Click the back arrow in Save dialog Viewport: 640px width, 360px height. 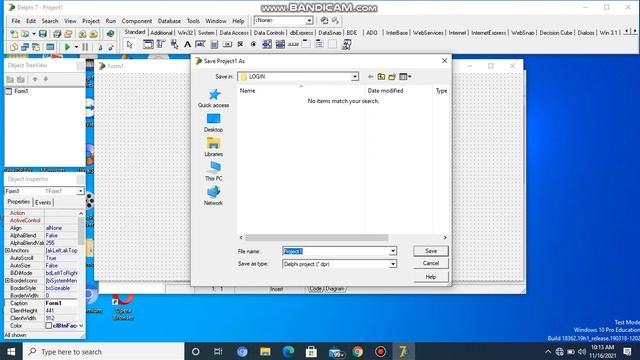[x=371, y=77]
